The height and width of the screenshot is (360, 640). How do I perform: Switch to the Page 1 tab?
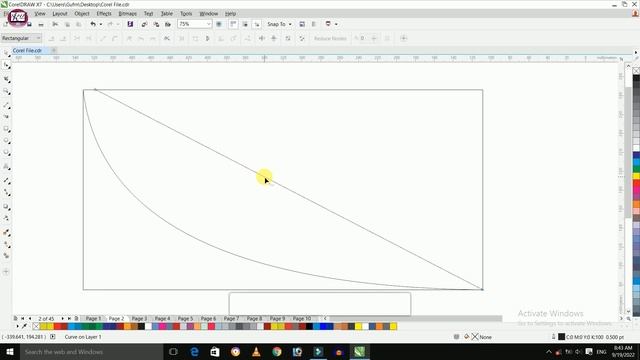93,318
